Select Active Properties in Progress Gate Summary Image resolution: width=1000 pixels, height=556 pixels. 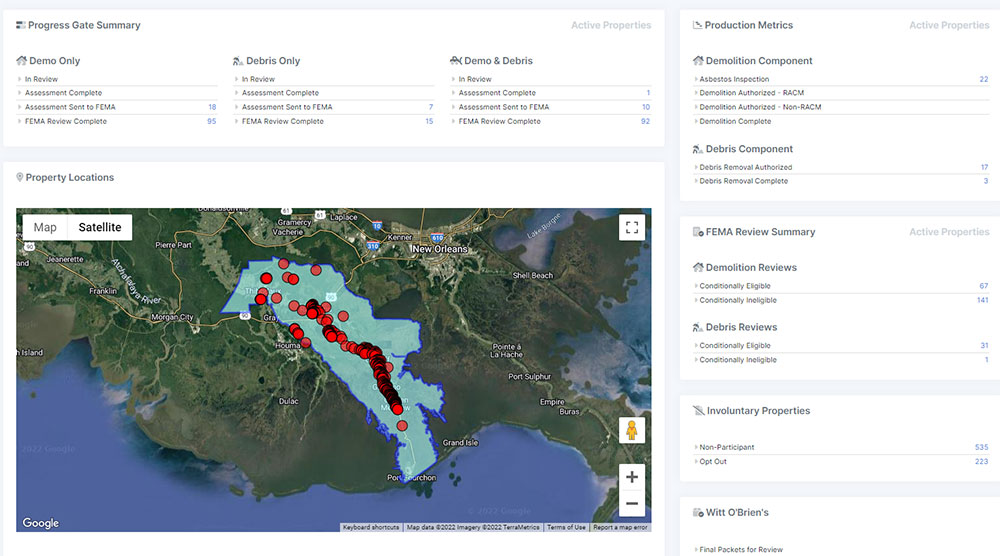click(610, 25)
